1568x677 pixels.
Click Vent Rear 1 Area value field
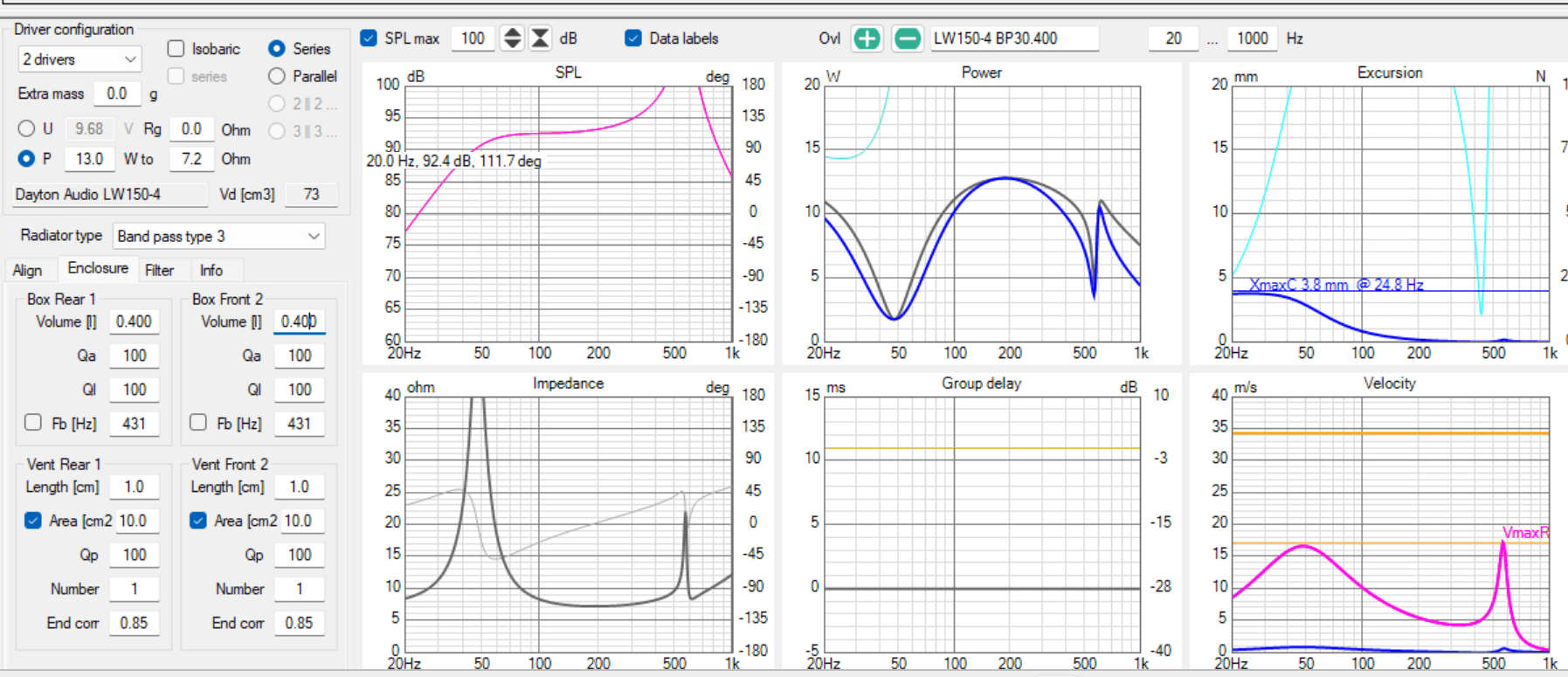coord(135,521)
